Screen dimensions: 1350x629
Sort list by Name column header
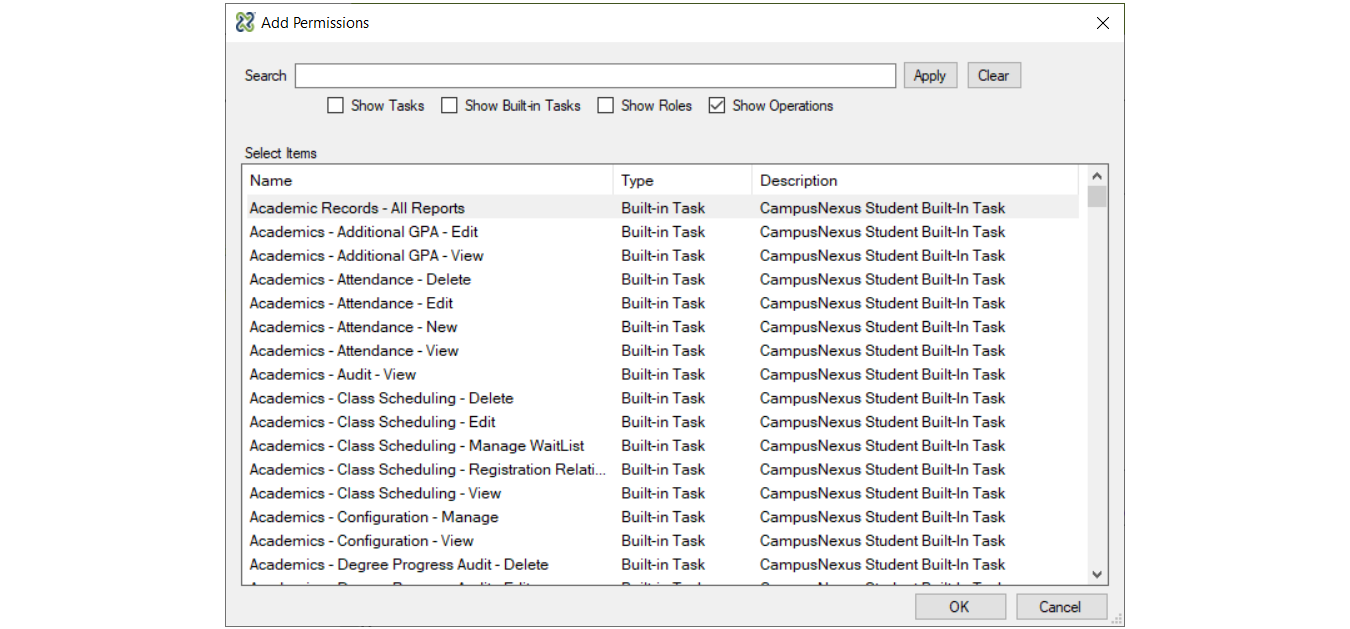click(x=428, y=181)
